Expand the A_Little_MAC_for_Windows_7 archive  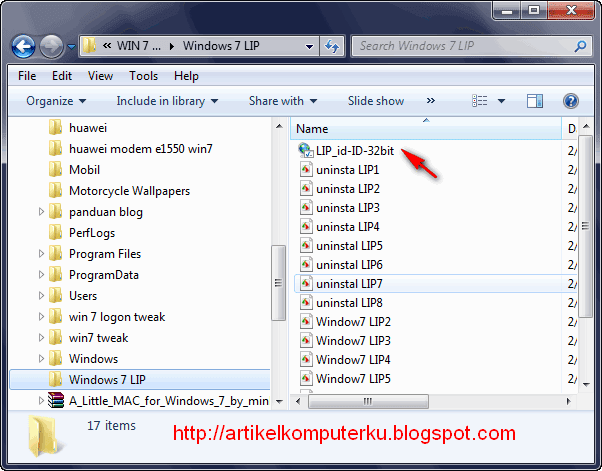click(x=41, y=400)
